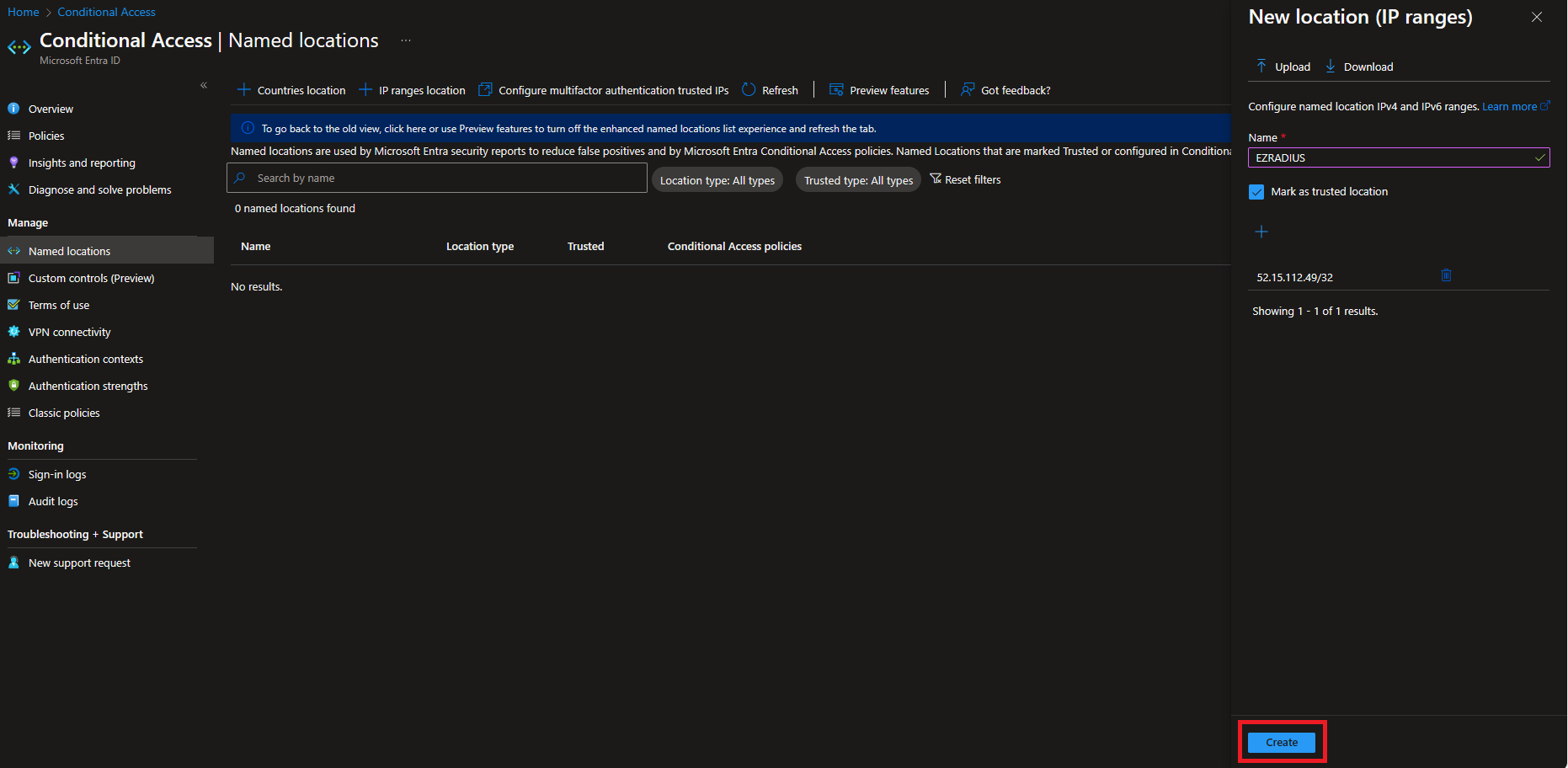Image resolution: width=1568 pixels, height=768 pixels.
Task: Collapse the left navigation menu
Action: coord(204,85)
